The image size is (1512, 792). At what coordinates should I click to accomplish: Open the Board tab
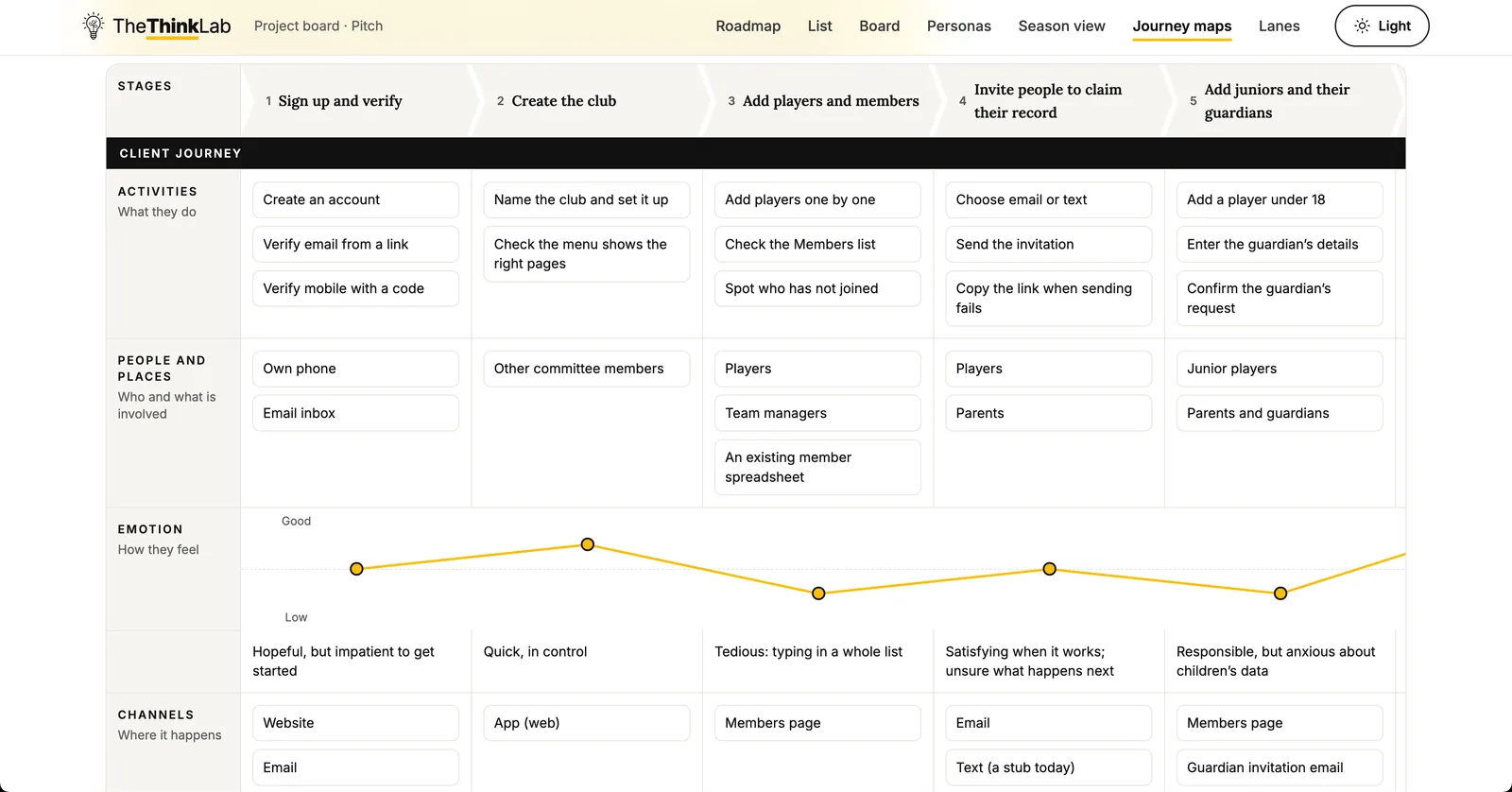click(x=879, y=26)
